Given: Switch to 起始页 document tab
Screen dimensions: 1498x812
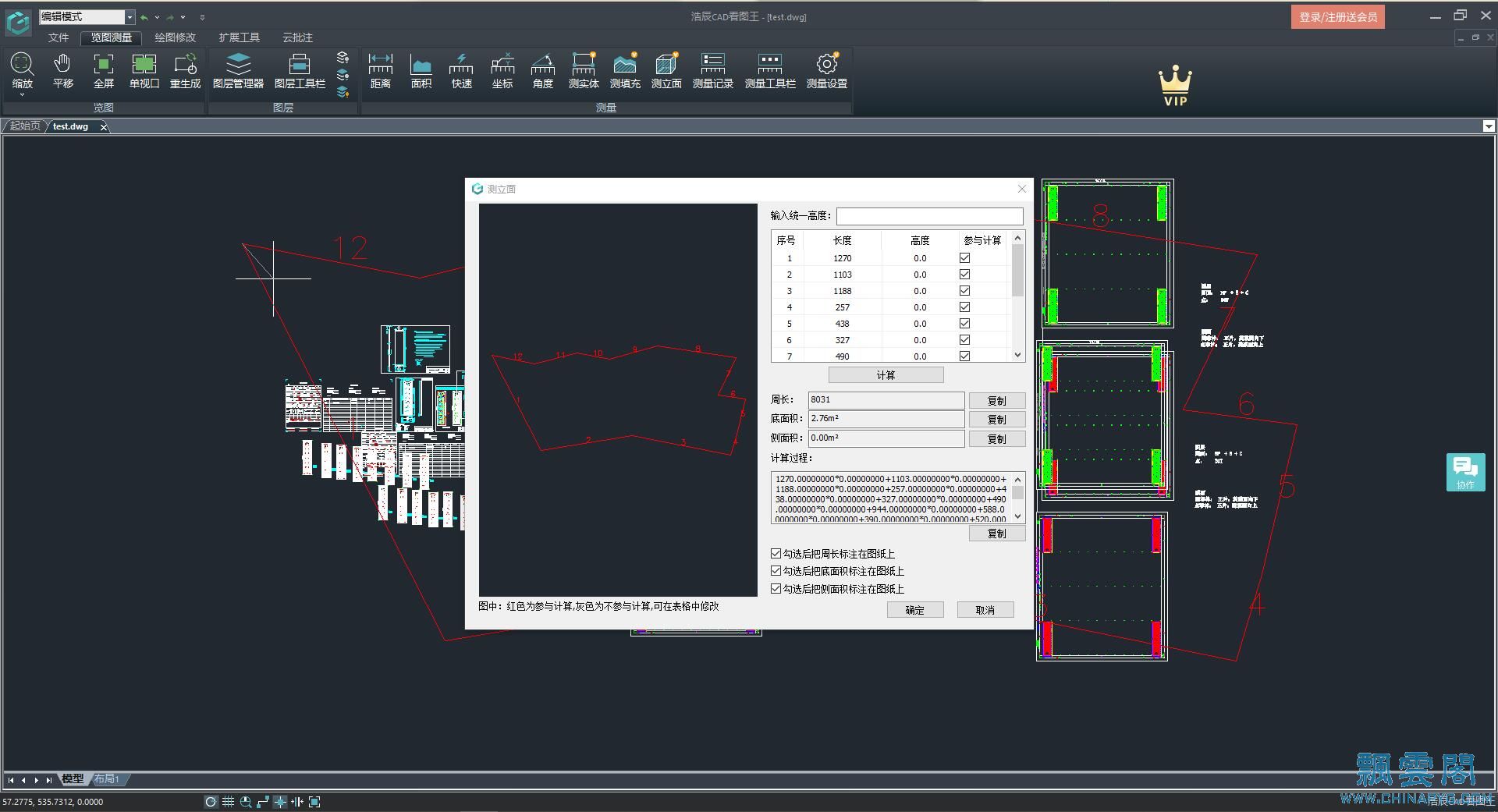Looking at the screenshot, I should pos(25,126).
